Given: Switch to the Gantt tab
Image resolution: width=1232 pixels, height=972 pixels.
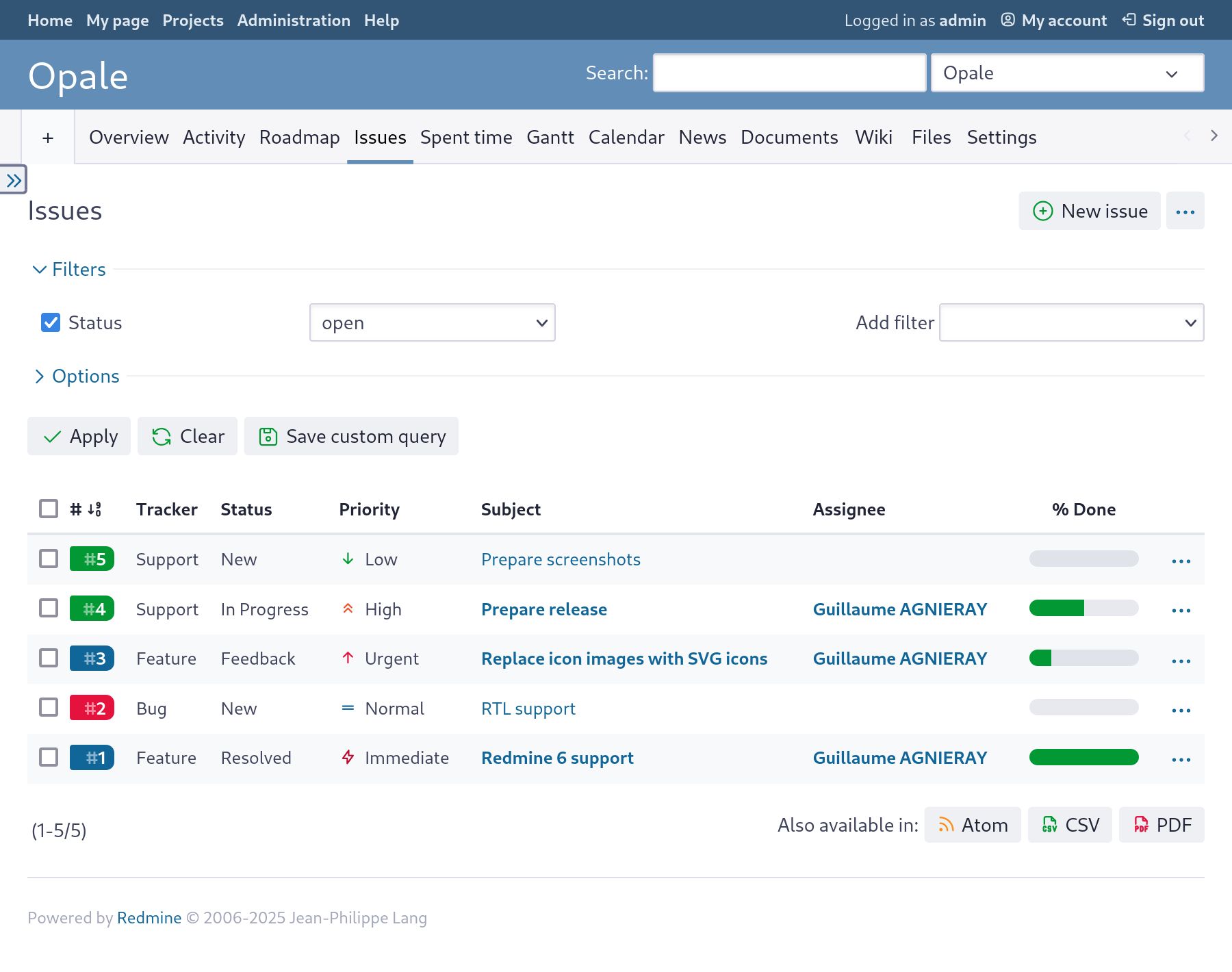Looking at the screenshot, I should click(x=550, y=138).
